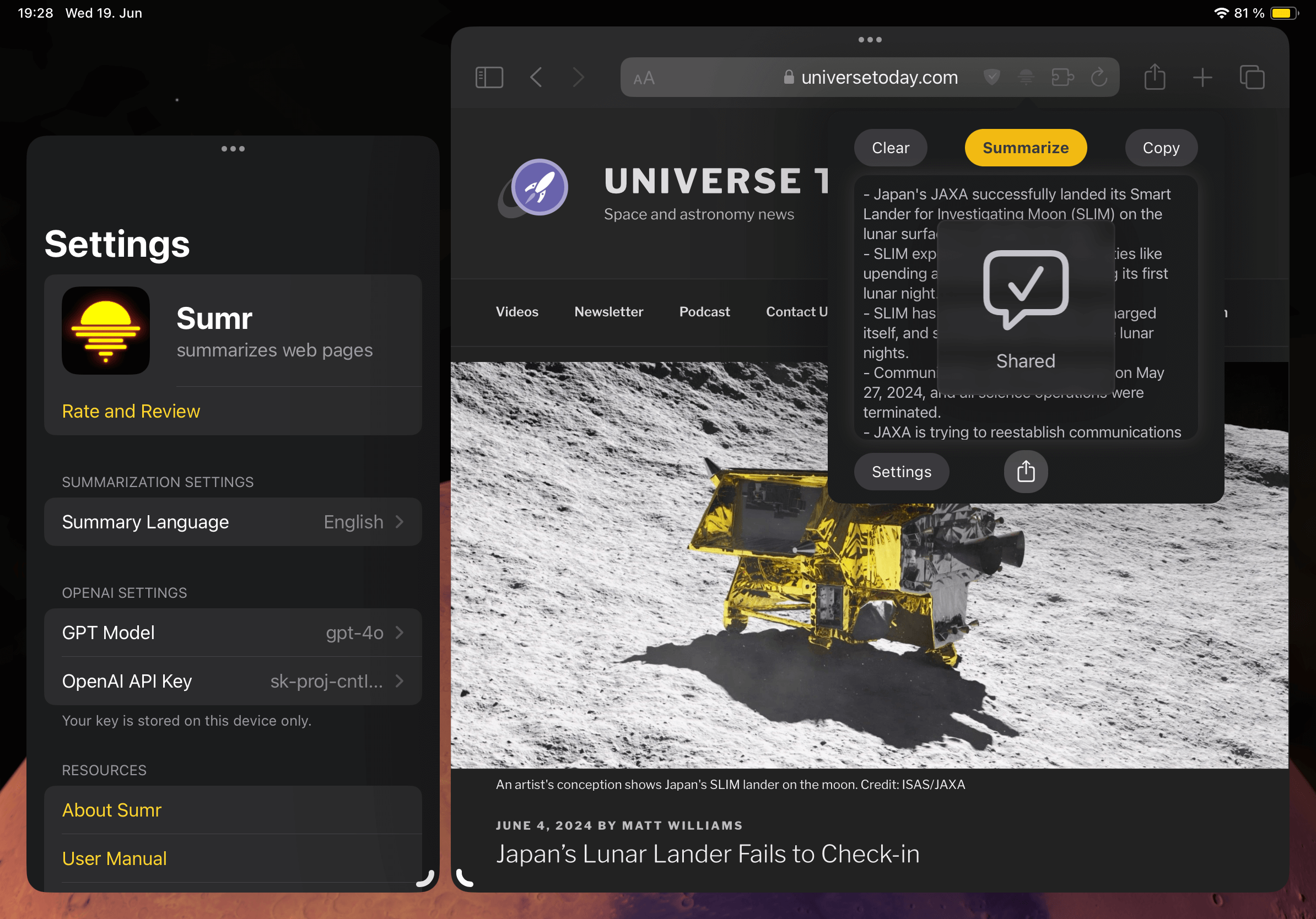Viewport: 1316px width, 919px height.
Task: Tap Rate and Review
Action: pyautogui.click(x=131, y=411)
